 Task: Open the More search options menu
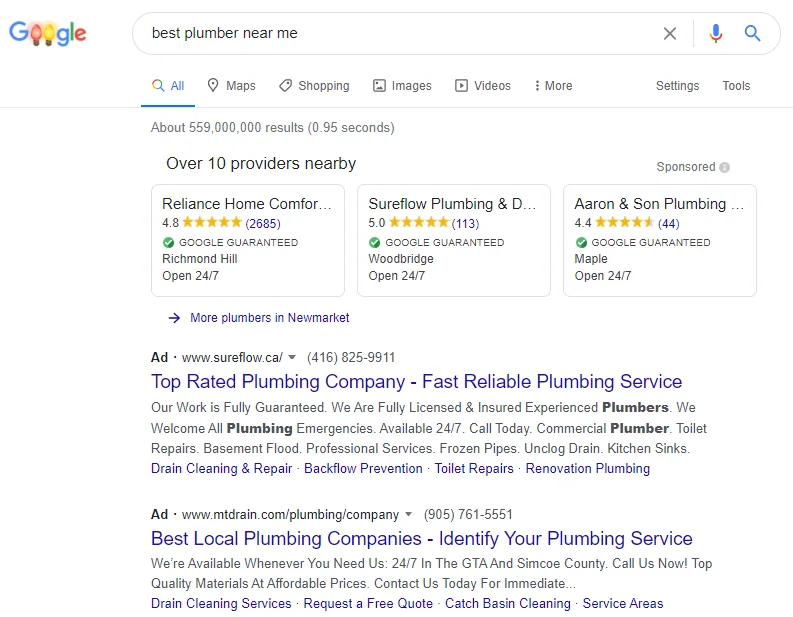[x=553, y=86]
